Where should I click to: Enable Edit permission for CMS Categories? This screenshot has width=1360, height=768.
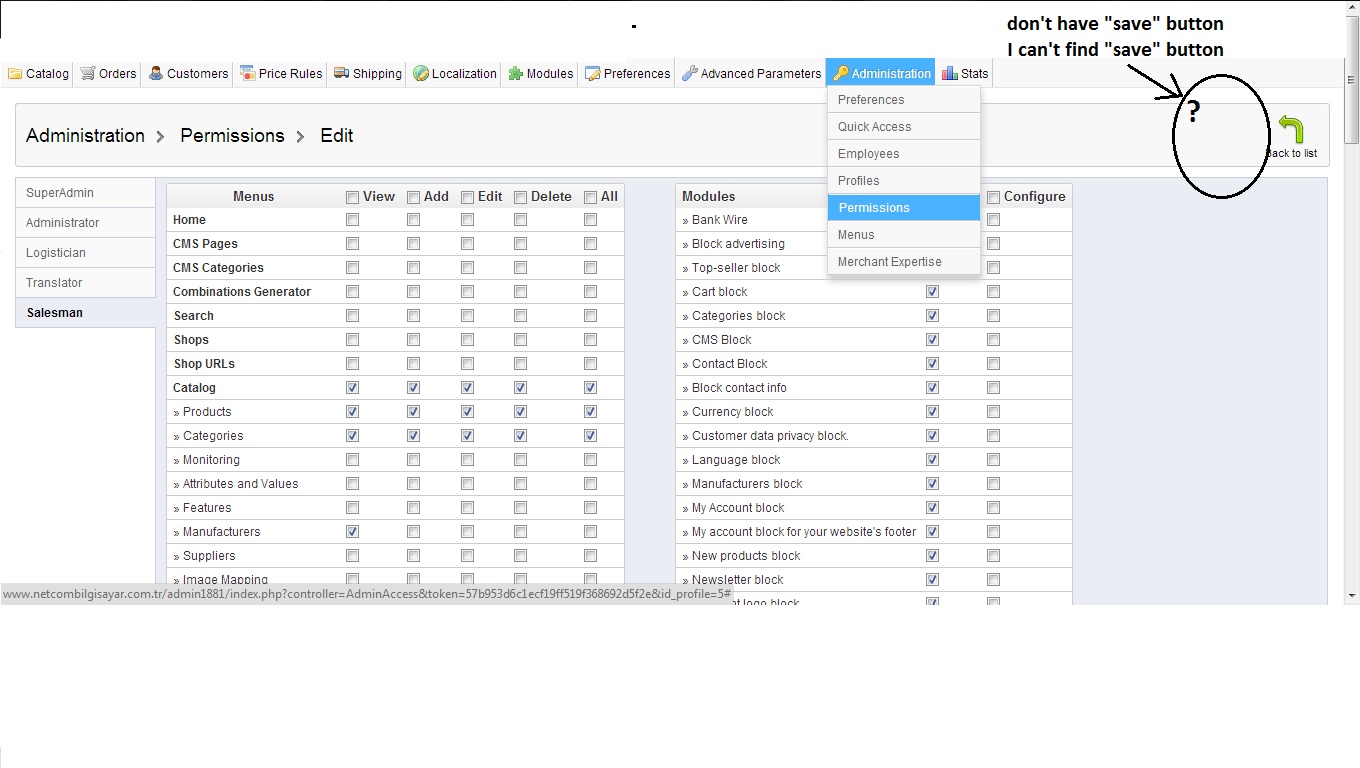click(x=467, y=268)
